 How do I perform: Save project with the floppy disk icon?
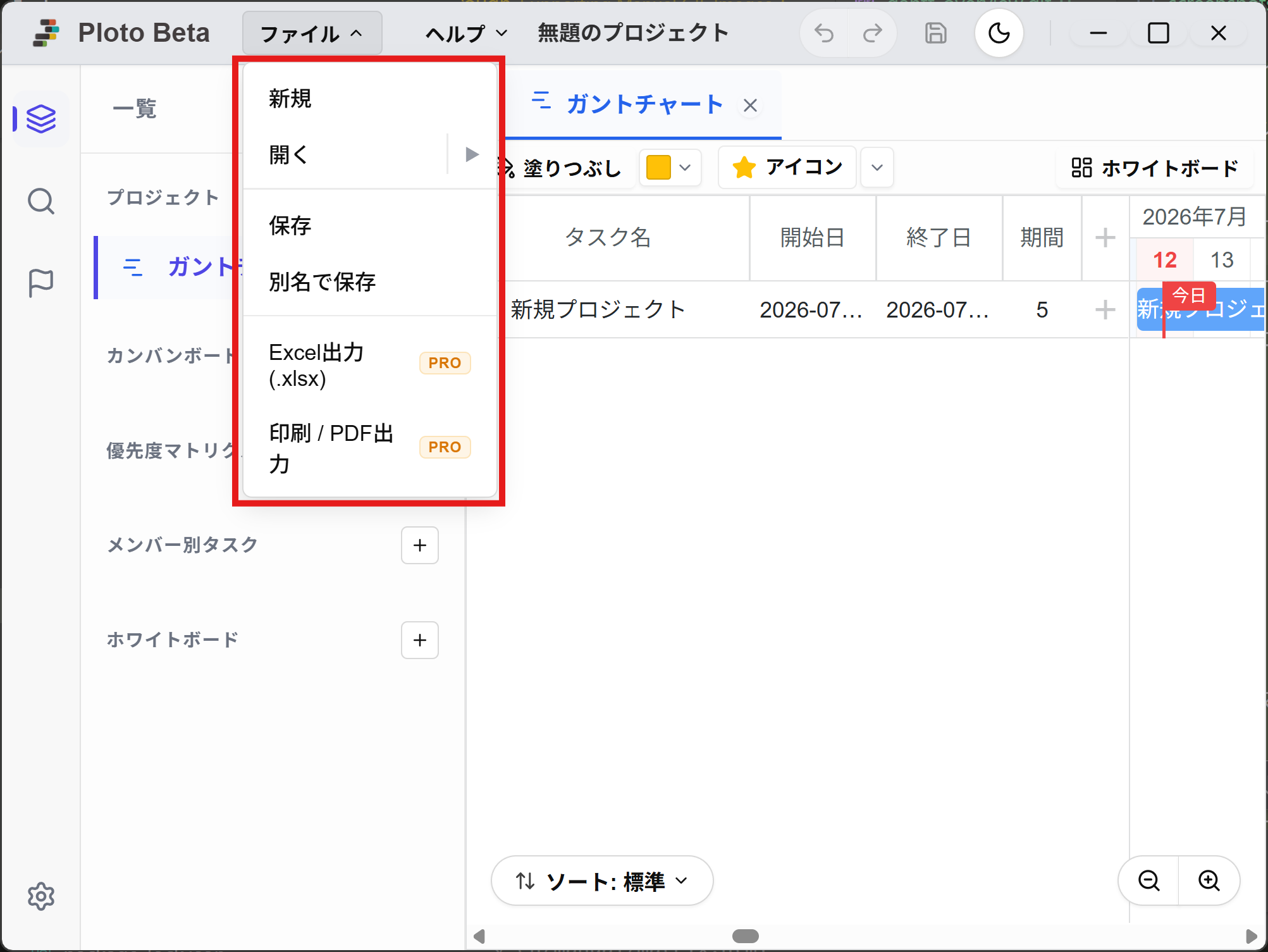point(936,33)
